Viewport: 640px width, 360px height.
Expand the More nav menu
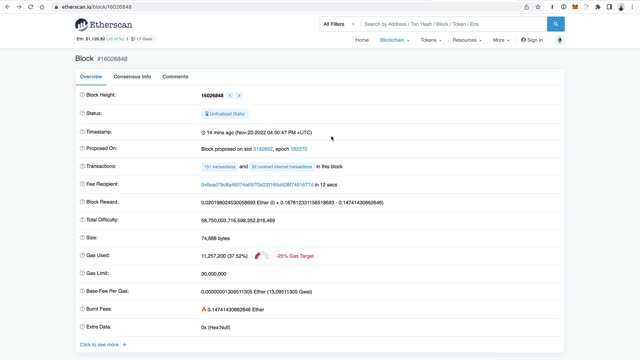coord(501,40)
